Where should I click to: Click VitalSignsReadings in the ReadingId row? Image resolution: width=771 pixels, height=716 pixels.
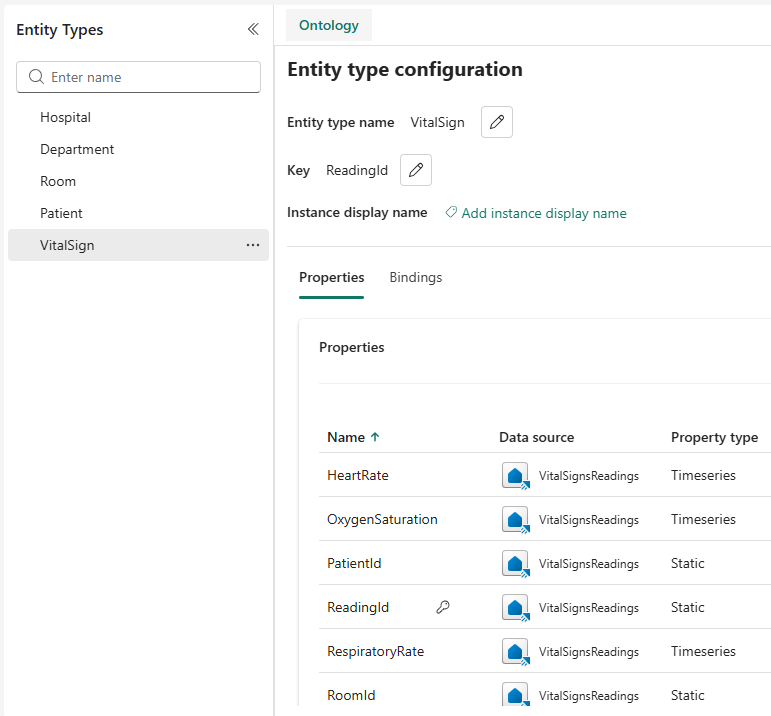coord(589,608)
